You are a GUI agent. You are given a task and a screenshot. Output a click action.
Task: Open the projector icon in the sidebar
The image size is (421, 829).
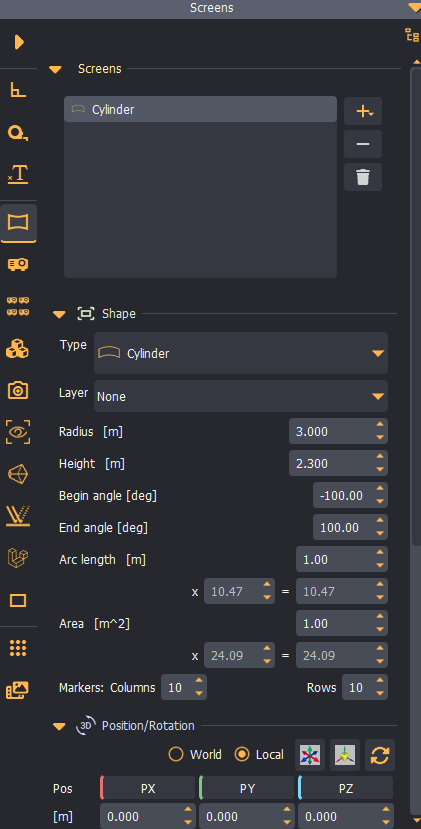tap(19, 264)
